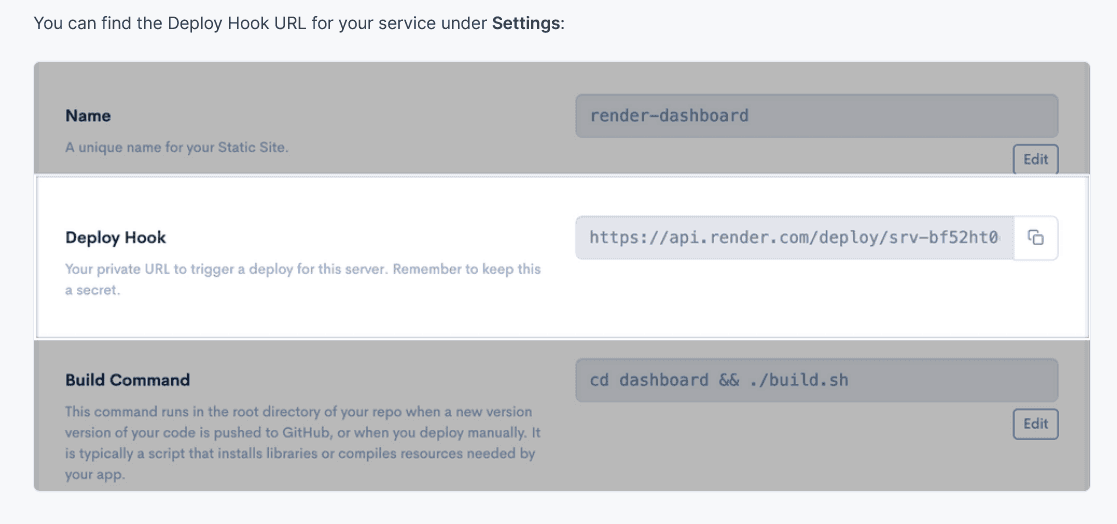The image size is (1117, 524).
Task: Click the 'You can find the Deploy Hook' sentence
Action: (x=299, y=22)
